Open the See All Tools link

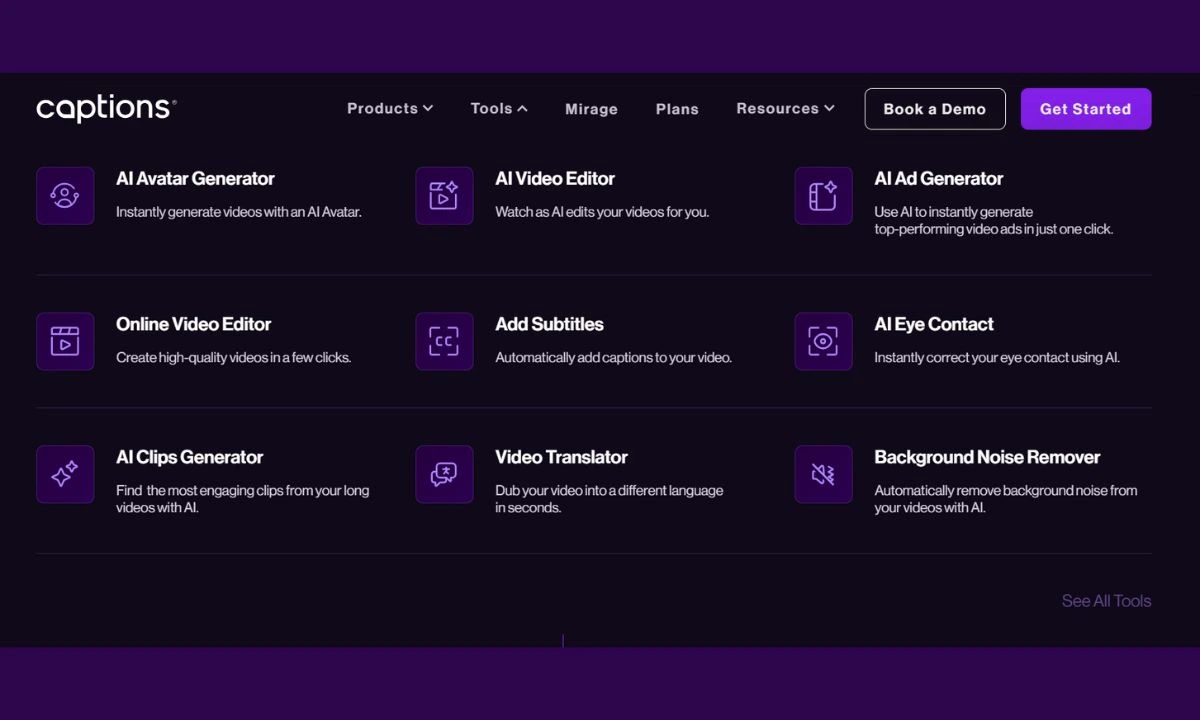[1106, 601]
